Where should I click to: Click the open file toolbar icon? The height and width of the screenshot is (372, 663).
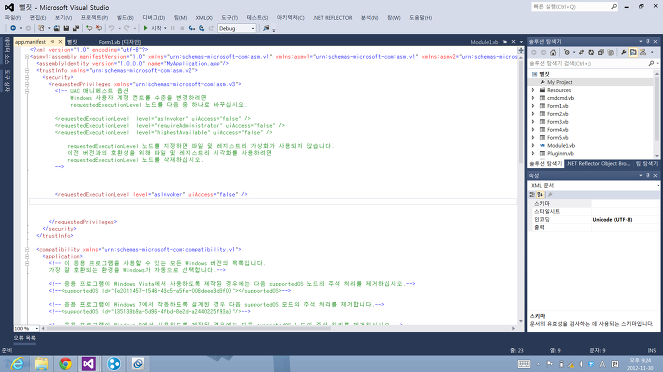pos(57,28)
